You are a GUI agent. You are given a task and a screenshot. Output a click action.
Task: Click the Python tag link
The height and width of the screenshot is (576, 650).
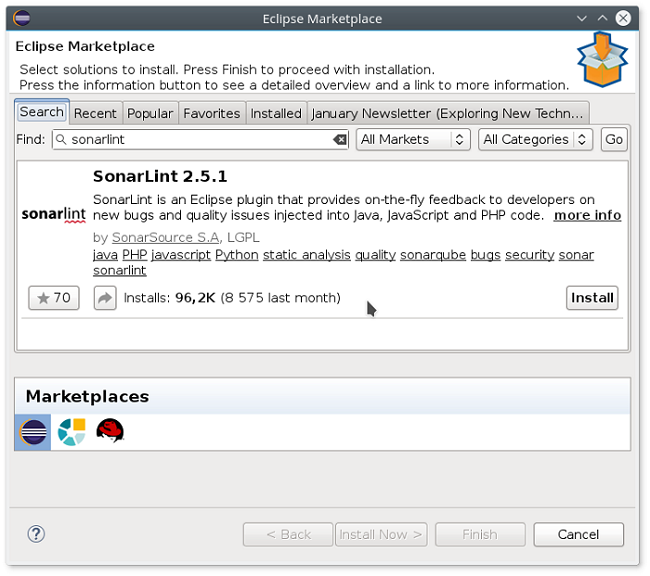[x=237, y=255]
